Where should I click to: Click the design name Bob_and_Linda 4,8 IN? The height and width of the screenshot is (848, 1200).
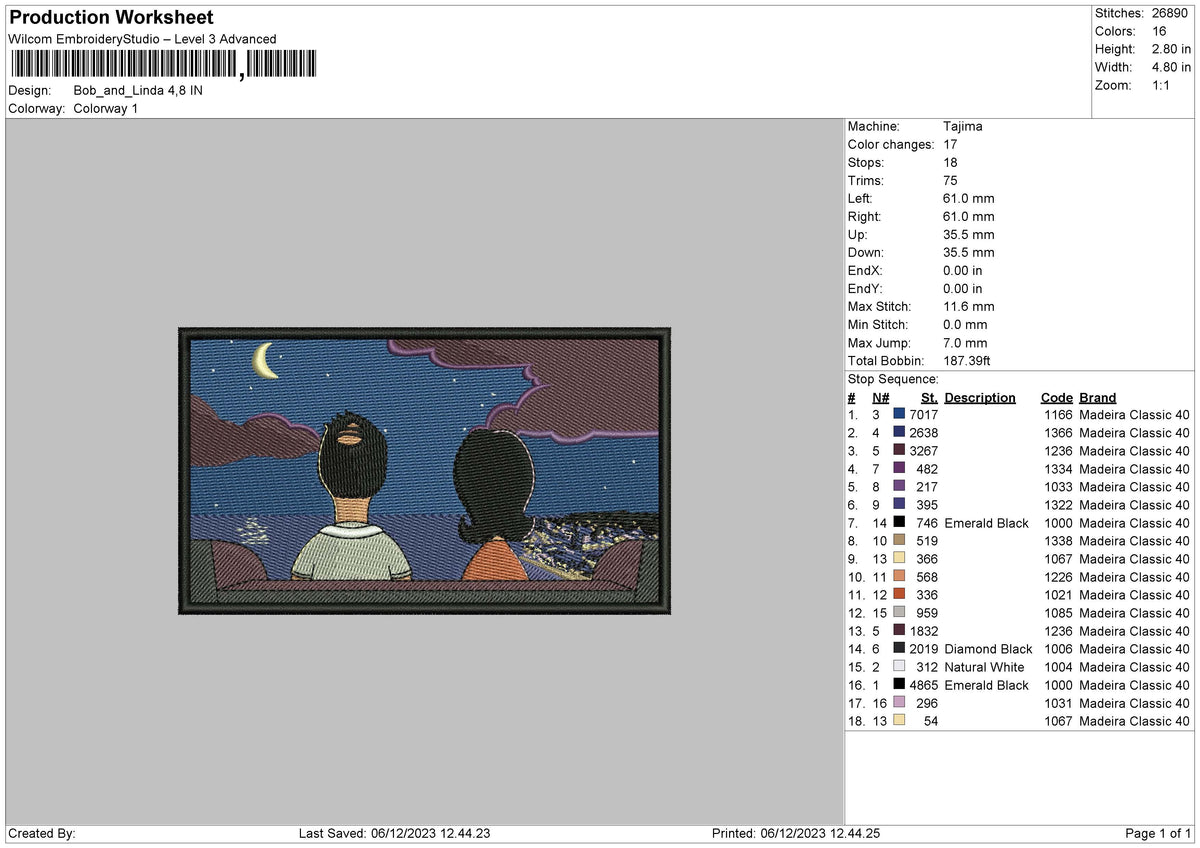tap(138, 90)
